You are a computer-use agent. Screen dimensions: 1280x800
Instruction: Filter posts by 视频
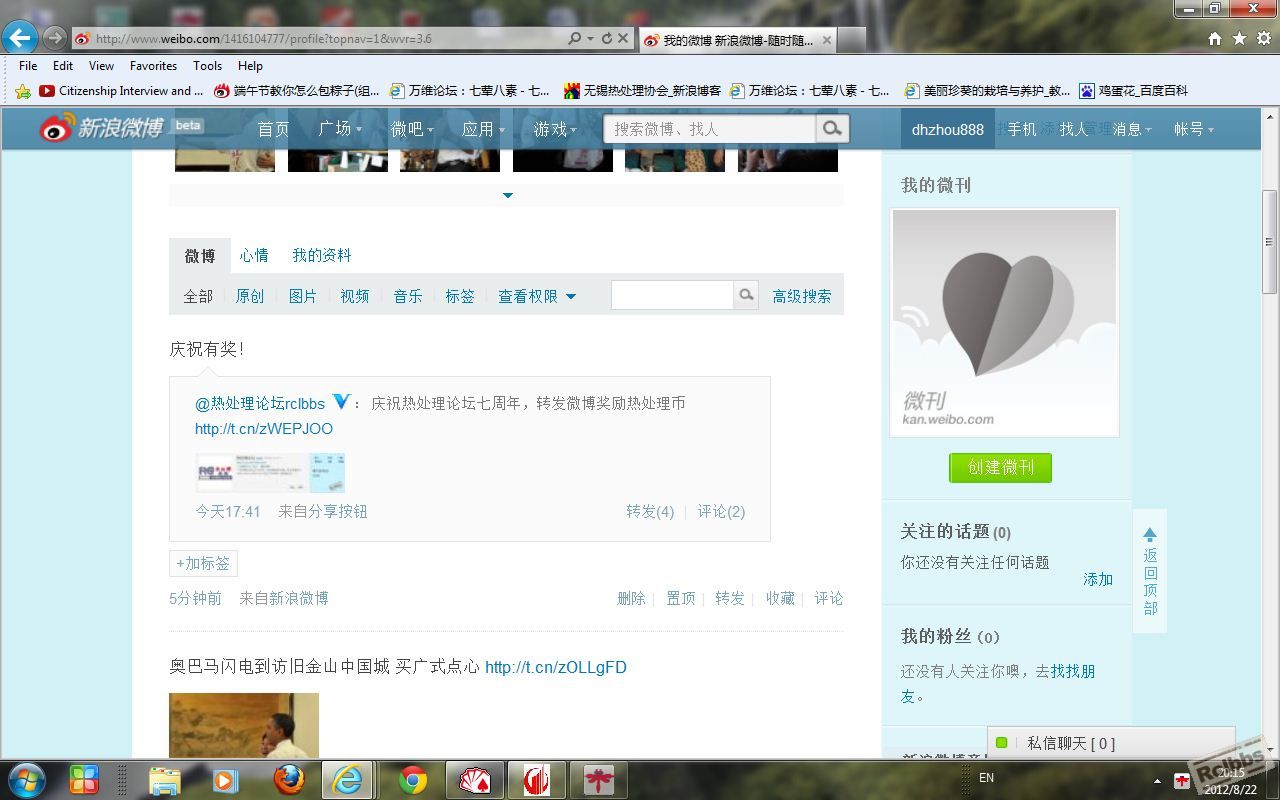point(355,296)
